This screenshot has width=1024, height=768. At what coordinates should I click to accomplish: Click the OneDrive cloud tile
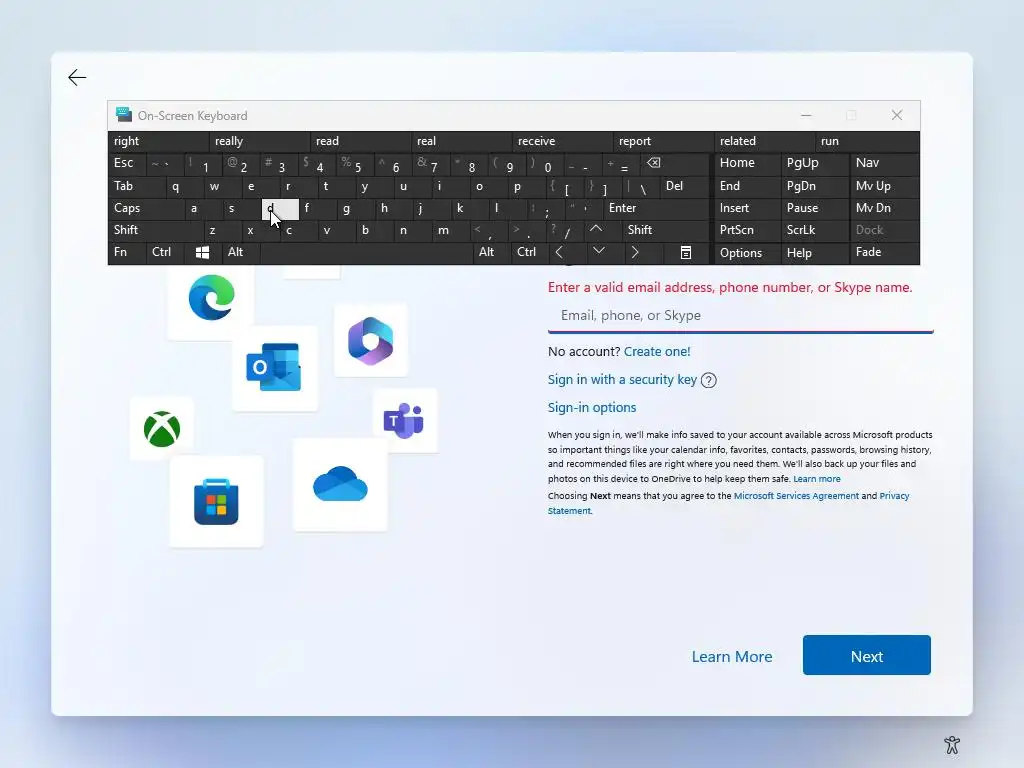[x=340, y=485]
